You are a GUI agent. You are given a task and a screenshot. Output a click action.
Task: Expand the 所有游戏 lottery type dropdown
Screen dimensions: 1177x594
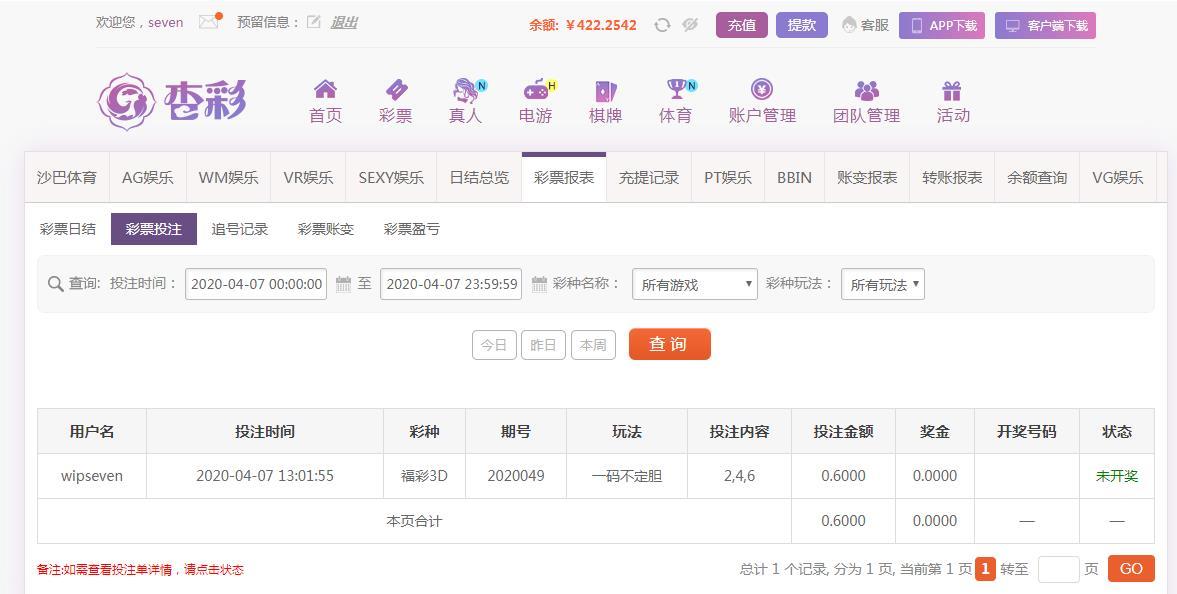[x=695, y=284]
